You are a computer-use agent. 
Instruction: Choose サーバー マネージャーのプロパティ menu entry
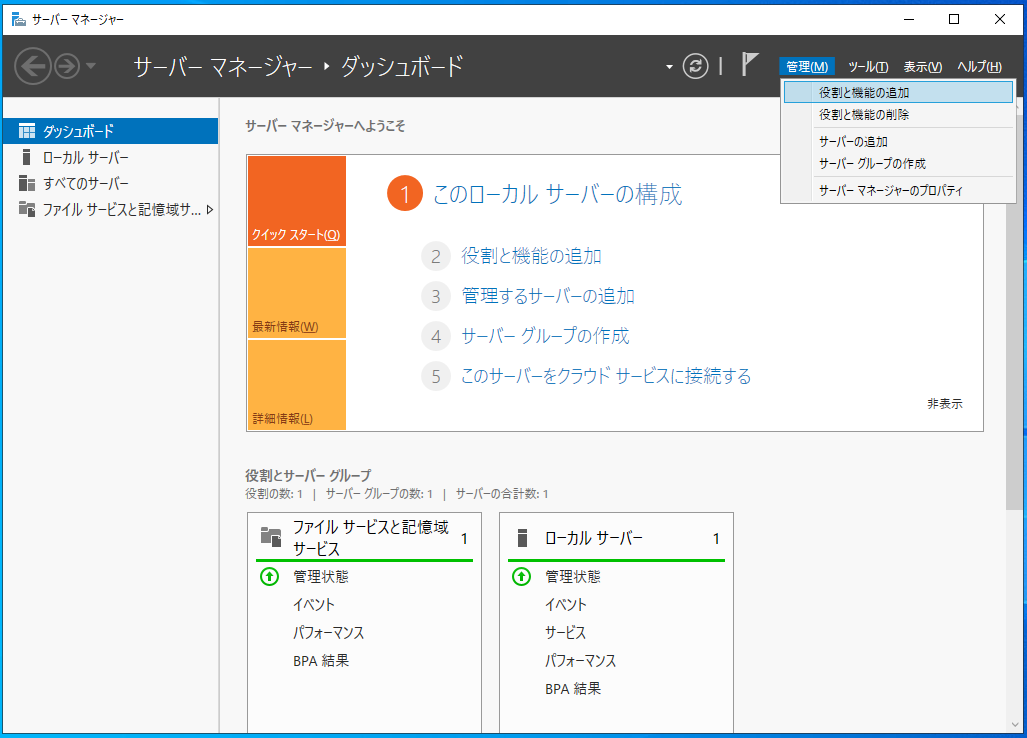coord(898,191)
